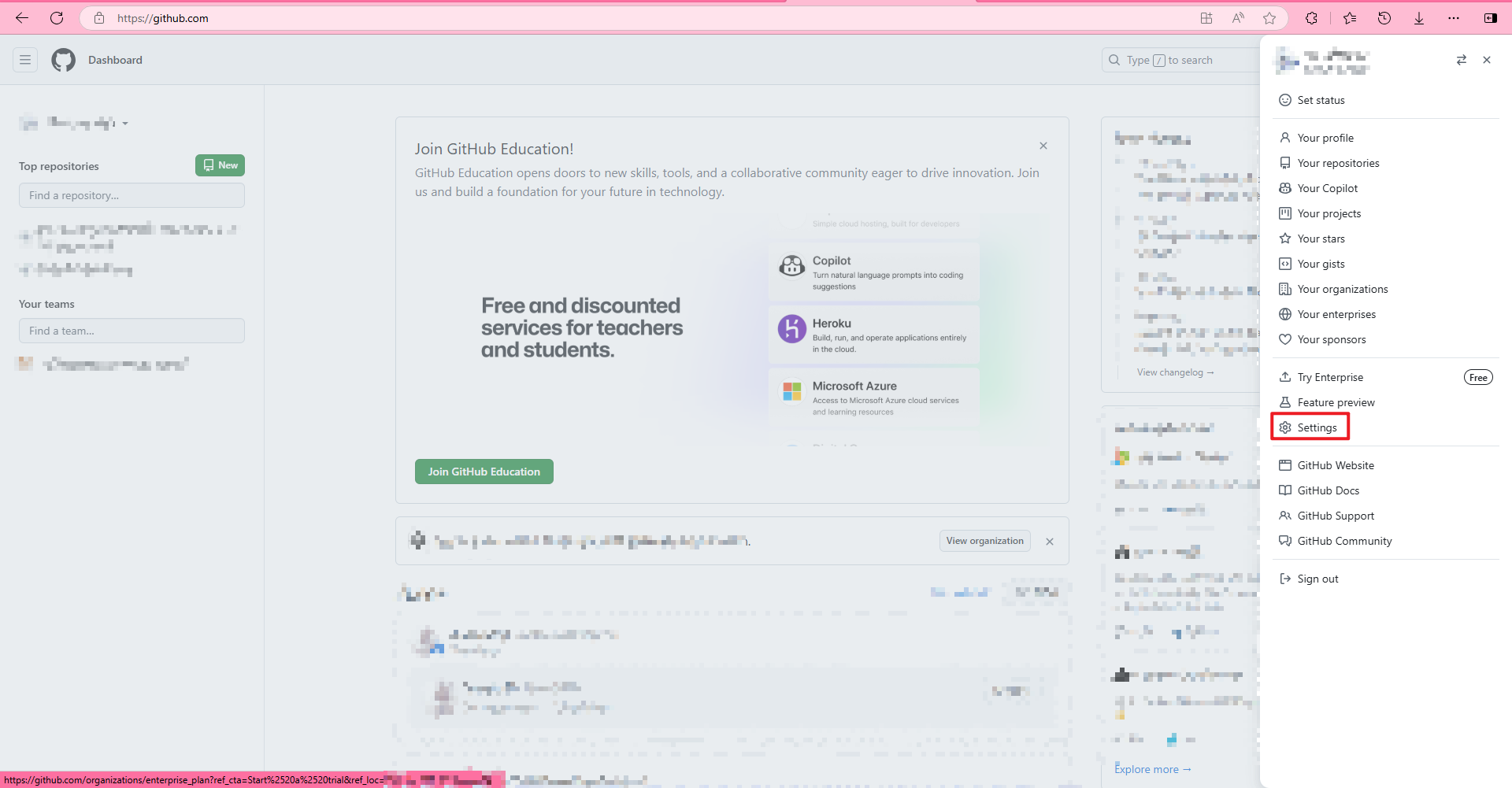
Task: Close the user menu panel
Action: [x=1487, y=60]
